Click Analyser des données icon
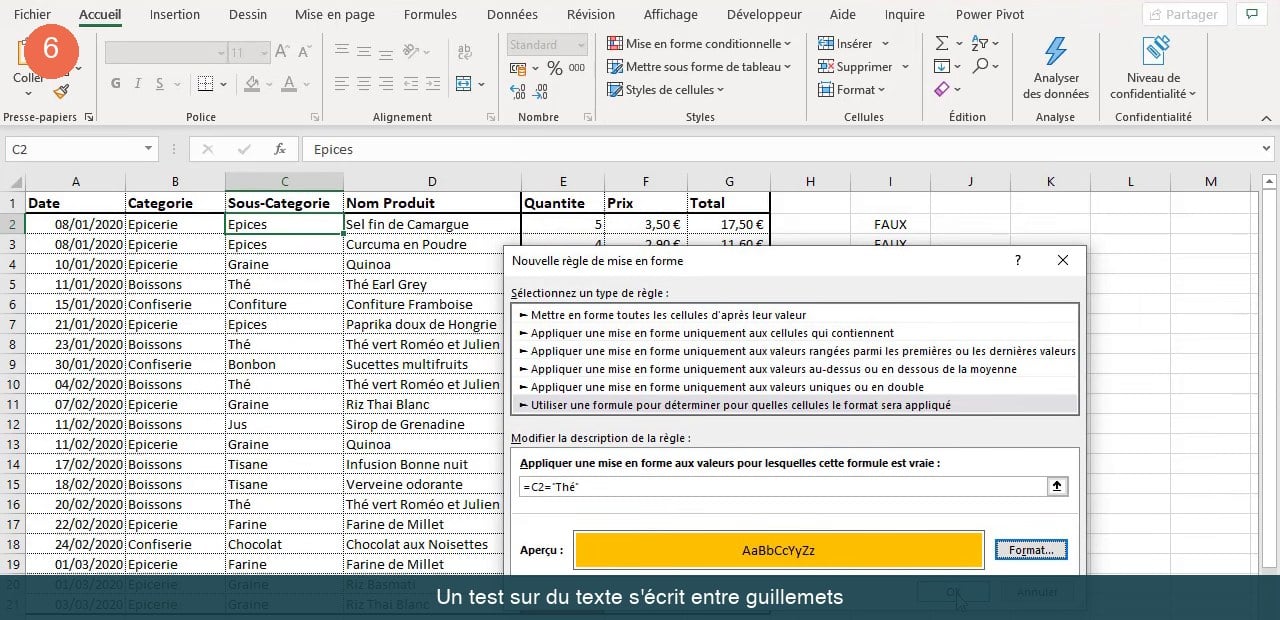Viewport: 1280px width, 620px height. tap(1055, 50)
